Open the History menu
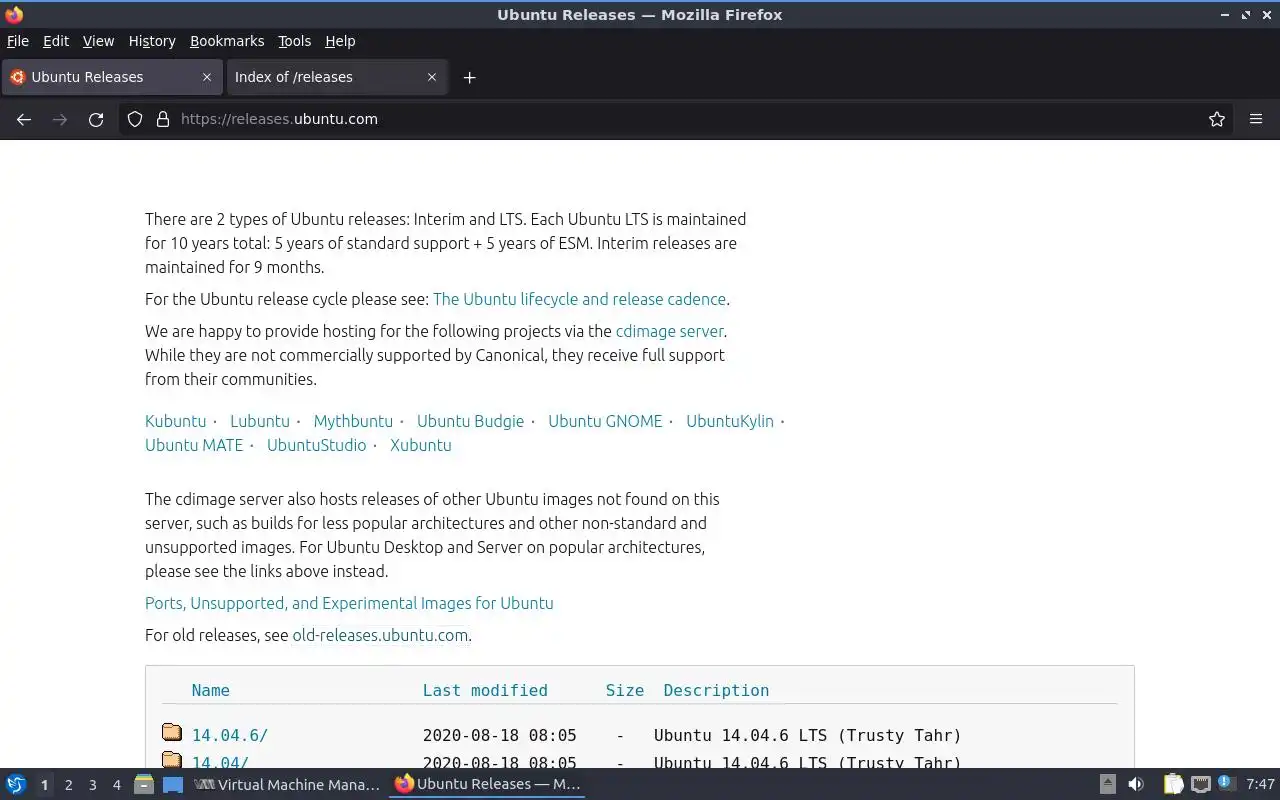 [x=152, y=41]
